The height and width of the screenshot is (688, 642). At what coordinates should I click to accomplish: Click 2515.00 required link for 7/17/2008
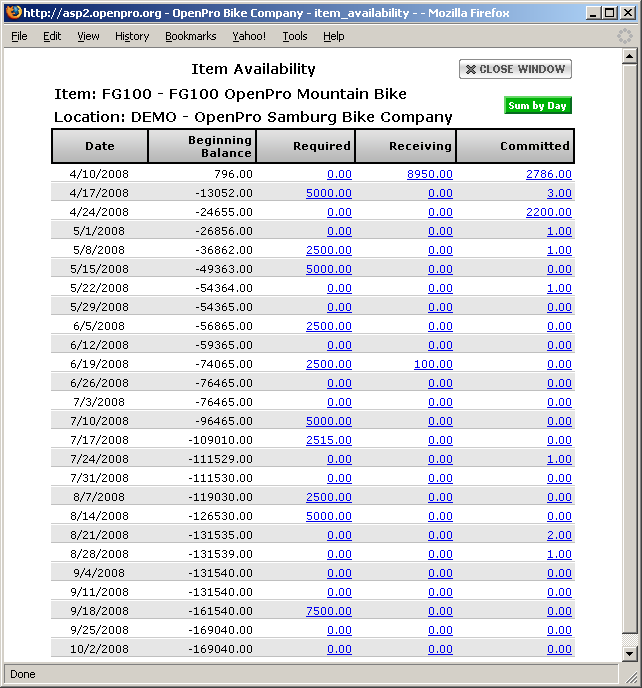(329, 440)
